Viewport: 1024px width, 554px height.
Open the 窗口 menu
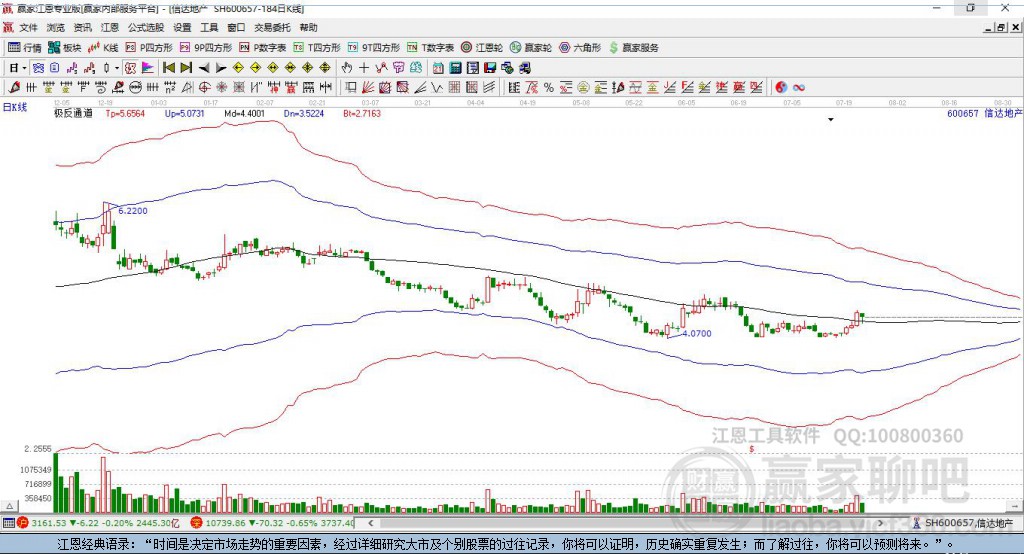(x=236, y=27)
